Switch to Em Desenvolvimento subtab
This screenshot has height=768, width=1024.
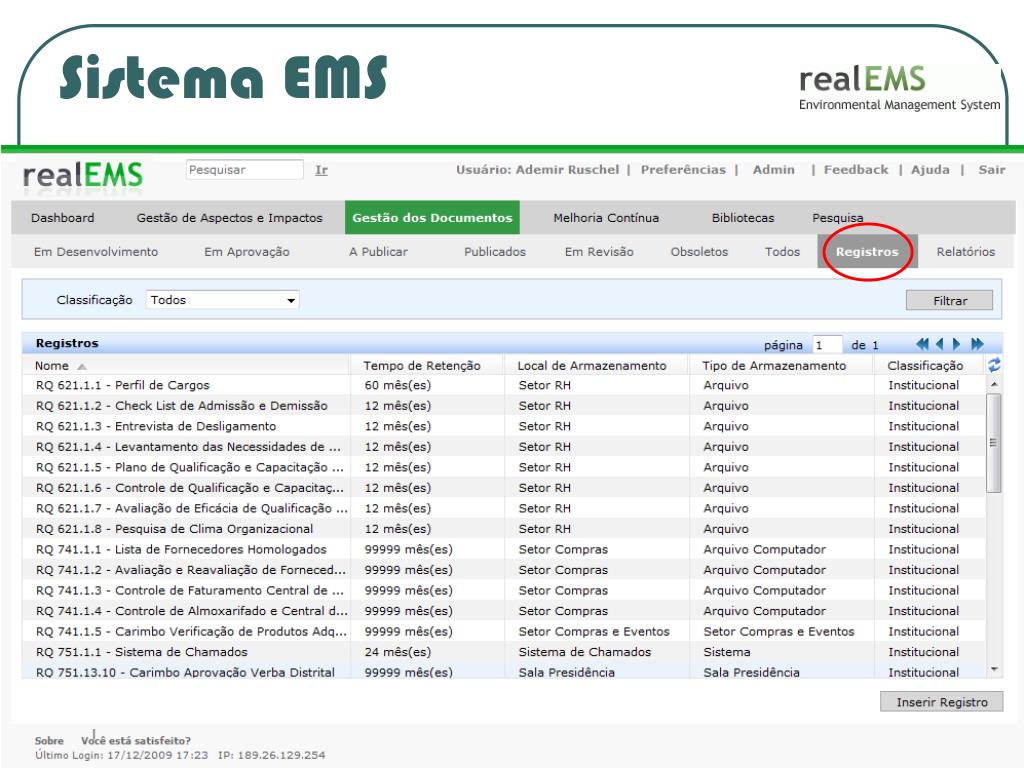coord(96,251)
